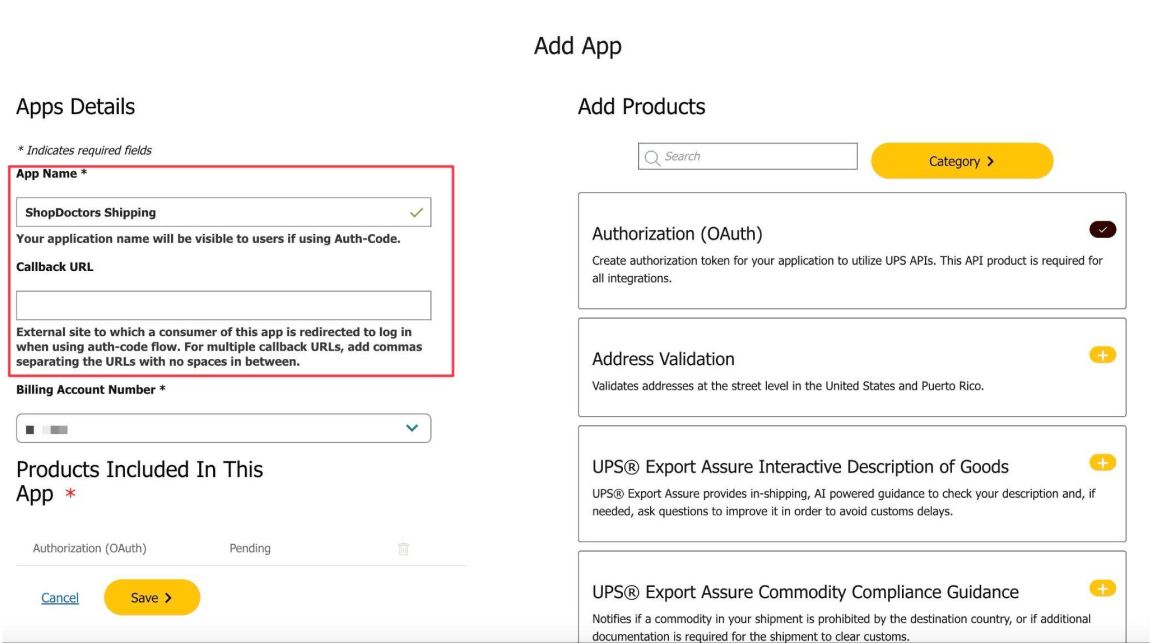Click the product Search box

[x=748, y=157]
